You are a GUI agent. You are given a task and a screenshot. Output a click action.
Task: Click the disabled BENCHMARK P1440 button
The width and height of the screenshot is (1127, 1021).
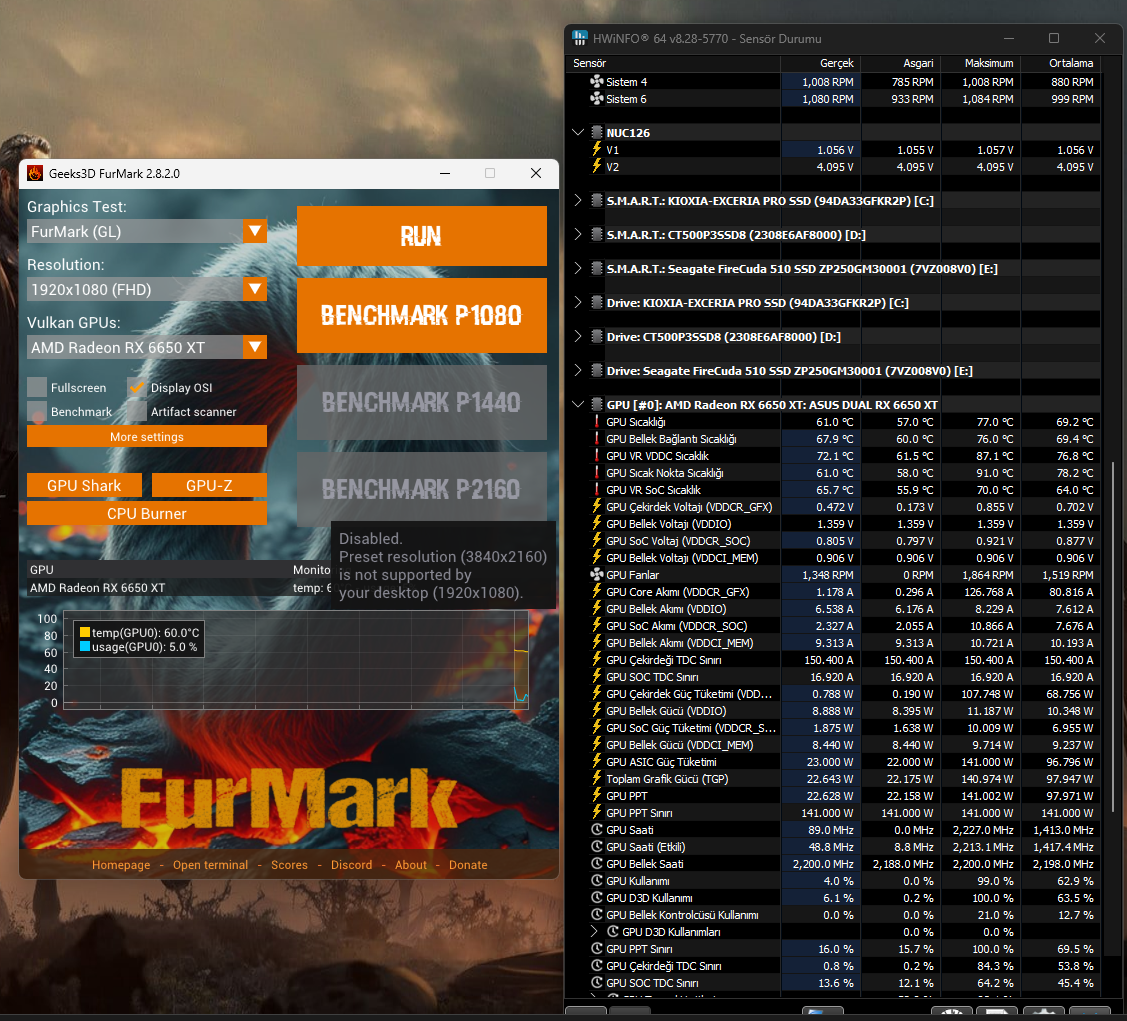[x=422, y=402]
